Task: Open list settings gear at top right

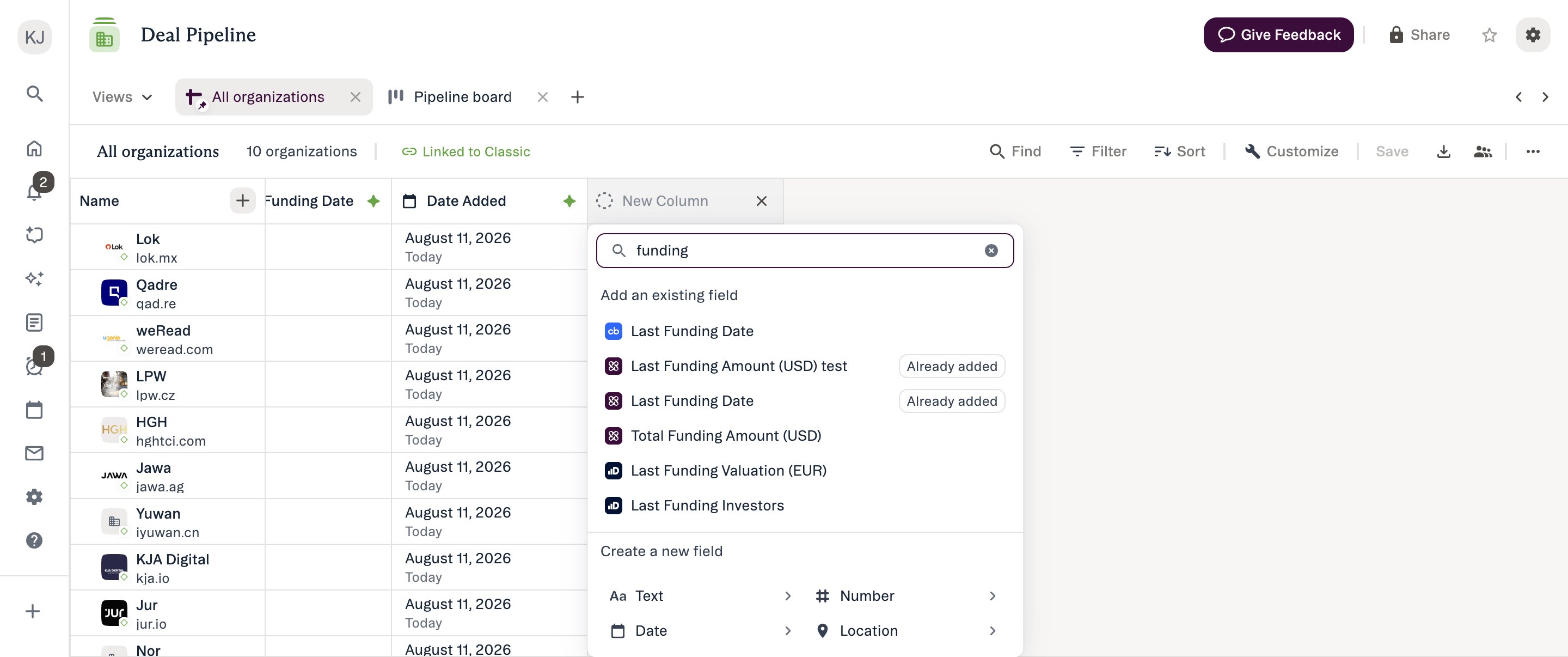Action: [x=1532, y=35]
